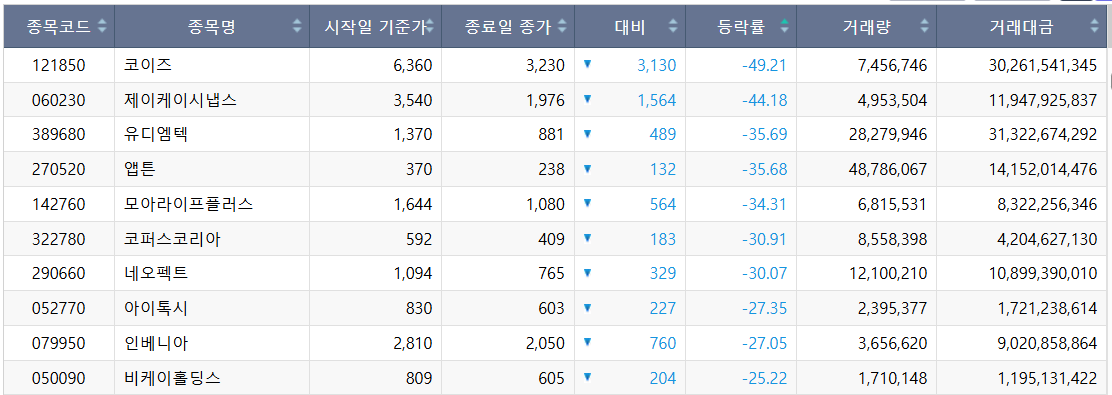Select stock name 유디엠텍
The image size is (1112, 395).
tap(156, 135)
